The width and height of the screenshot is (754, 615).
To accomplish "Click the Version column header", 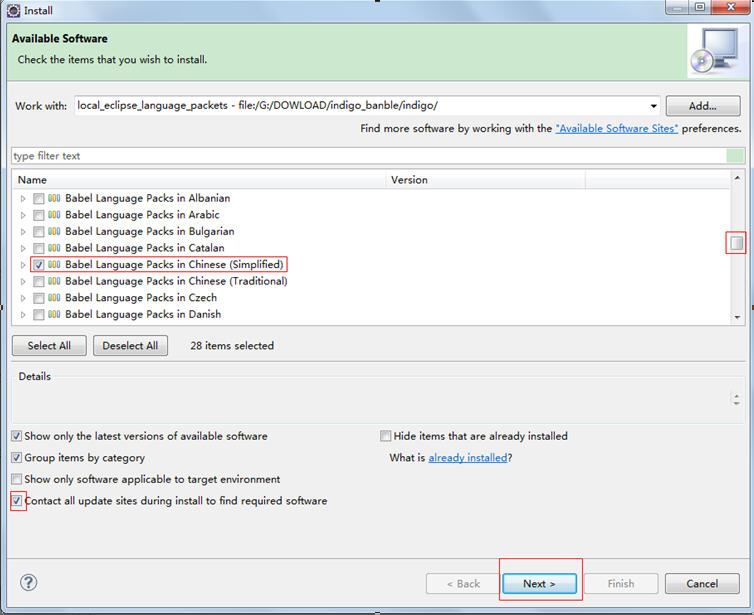I will point(486,180).
